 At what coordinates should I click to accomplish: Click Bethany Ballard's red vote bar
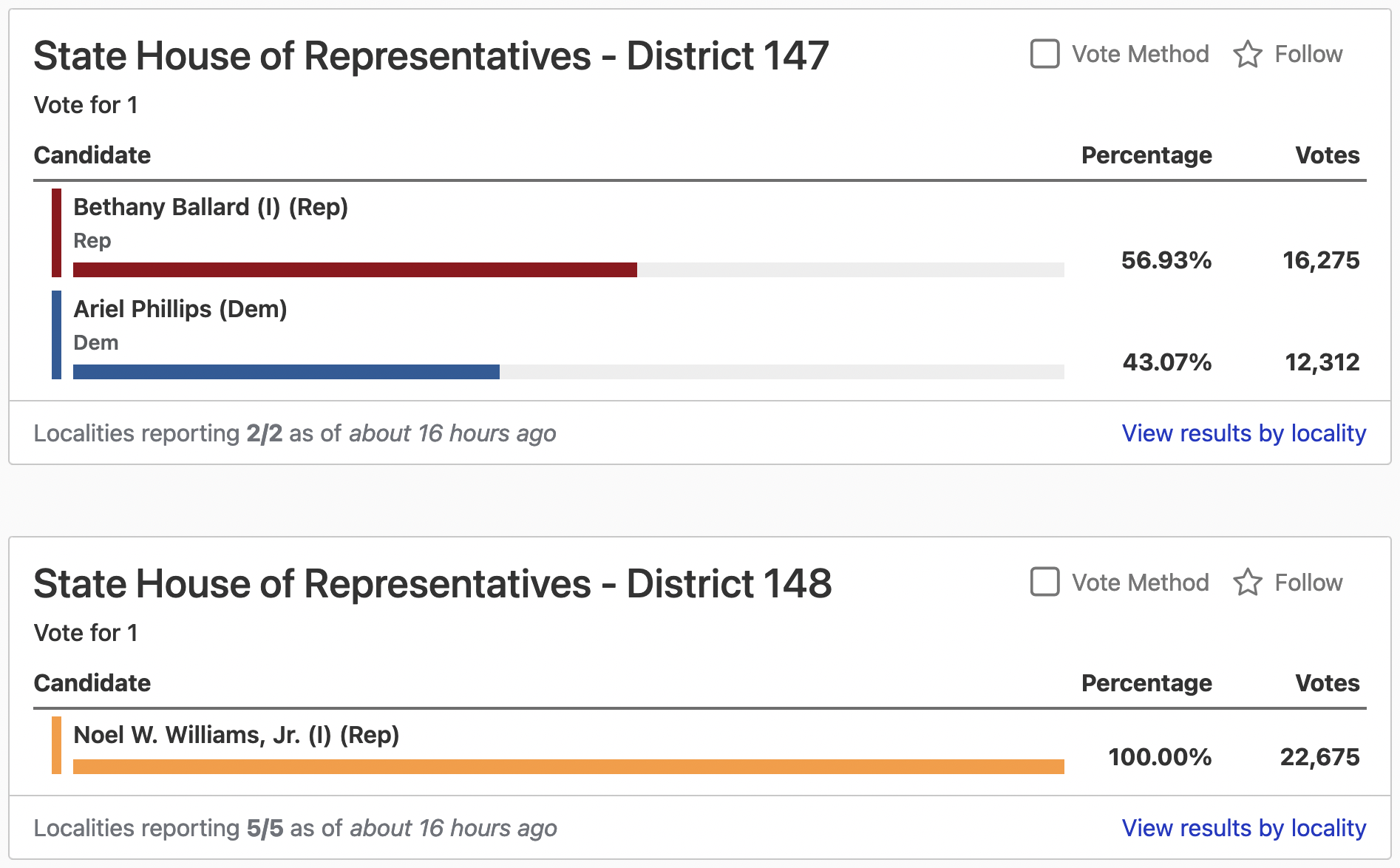[x=355, y=270]
